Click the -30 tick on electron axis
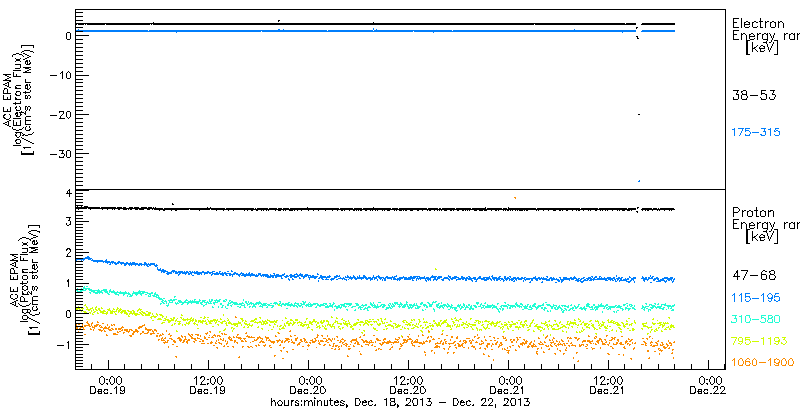The width and height of the screenshot is (800, 410). [x=59, y=153]
